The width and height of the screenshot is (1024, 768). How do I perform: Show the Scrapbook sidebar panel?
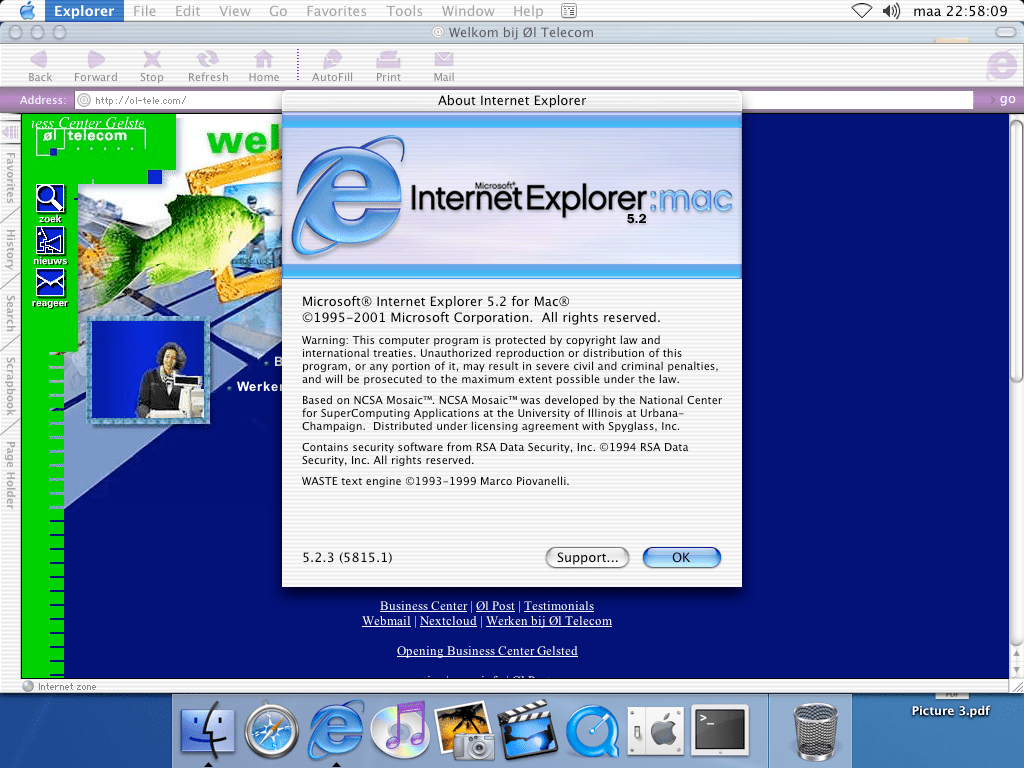10,386
